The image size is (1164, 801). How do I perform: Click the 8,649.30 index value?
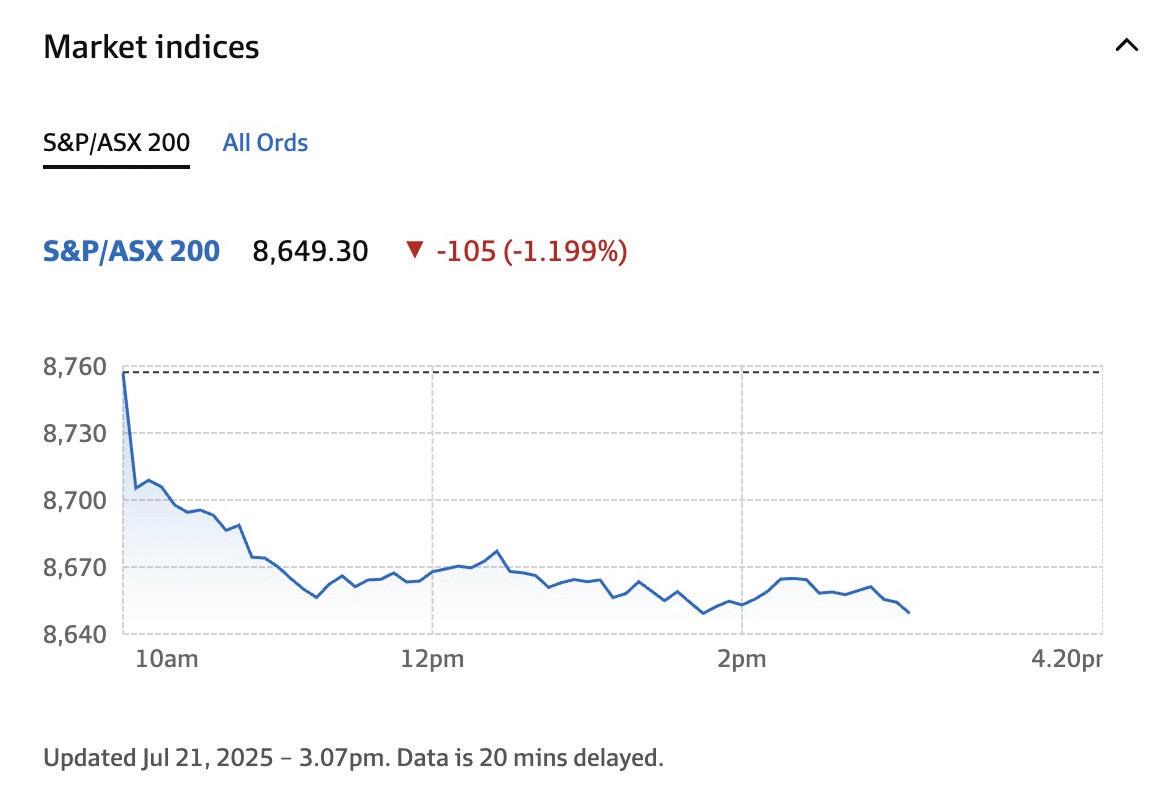click(x=310, y=251)
